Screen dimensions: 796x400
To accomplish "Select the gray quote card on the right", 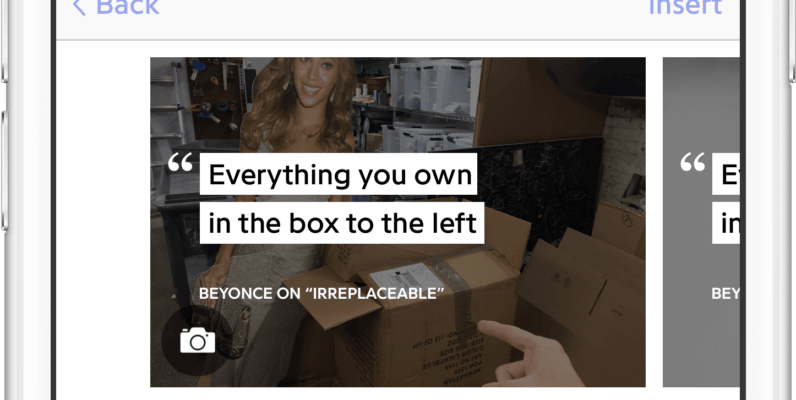I will click(701, 222).
